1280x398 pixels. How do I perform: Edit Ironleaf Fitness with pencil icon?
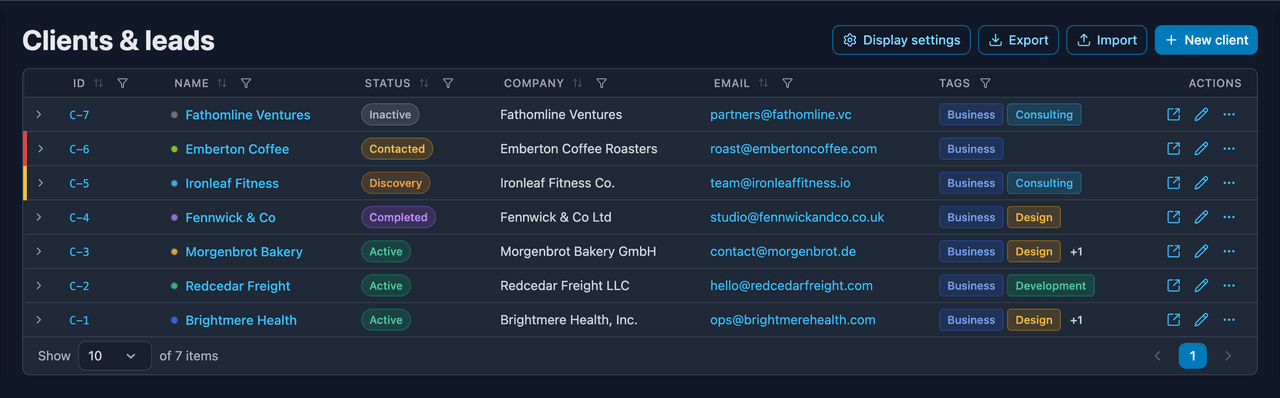(x=1202, y=183)
